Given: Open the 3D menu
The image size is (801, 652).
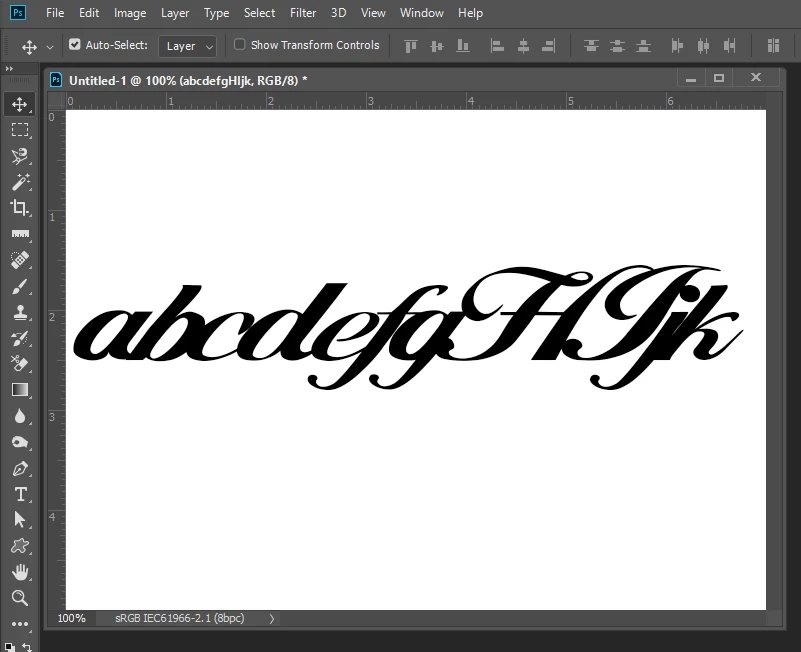Looking at the screenshot, I should point(338,13).
